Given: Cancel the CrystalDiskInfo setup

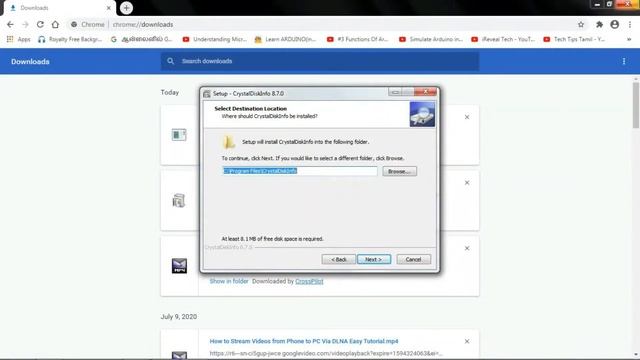Looking at the screenshot, I should [413, 259].
